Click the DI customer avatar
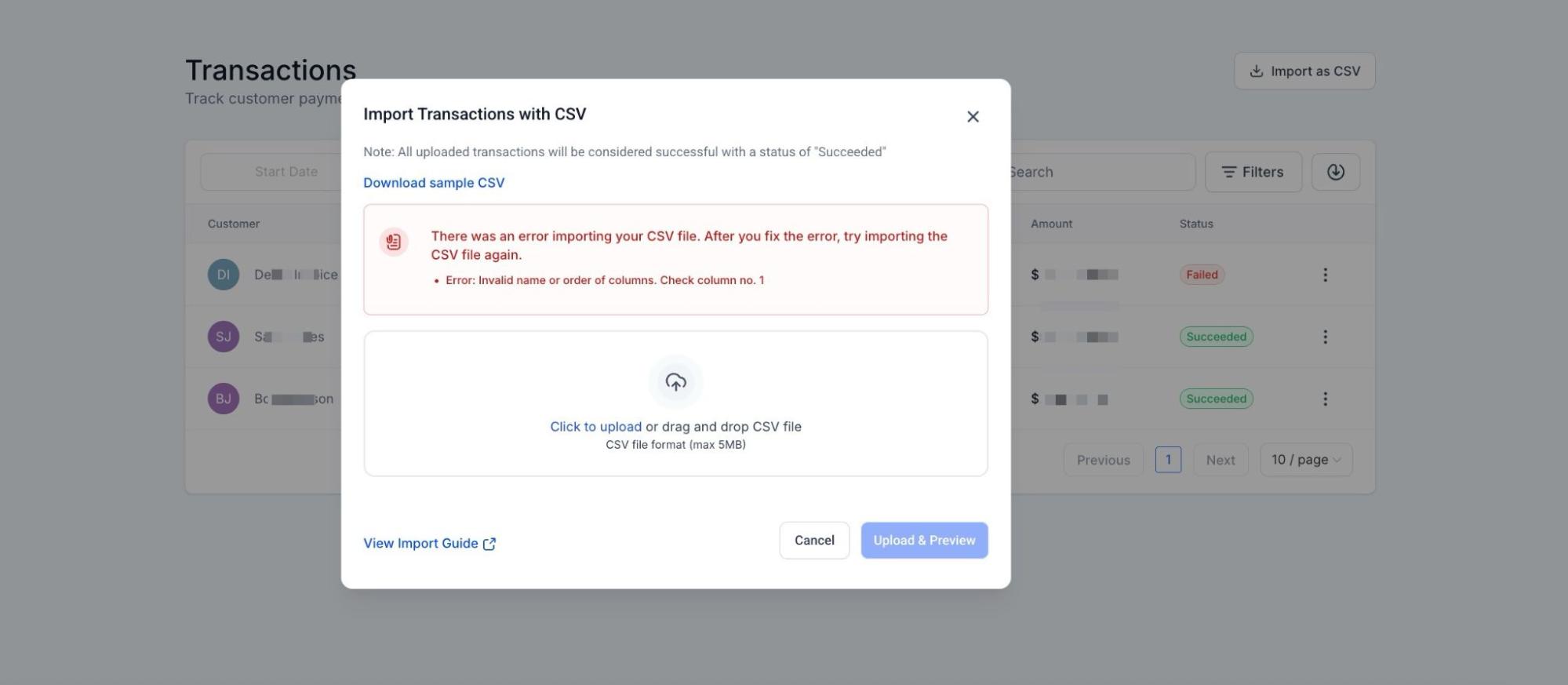 coord(224,275)
